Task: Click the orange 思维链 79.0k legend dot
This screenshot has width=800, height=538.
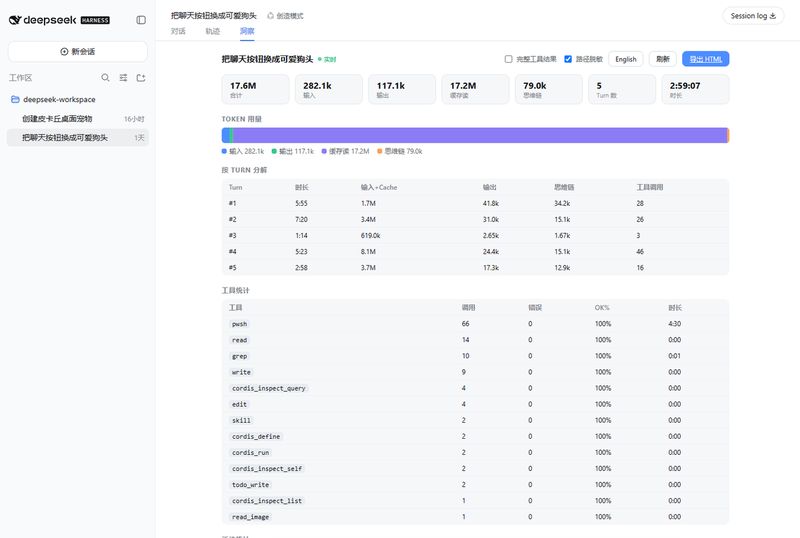Action: (380, 151)
